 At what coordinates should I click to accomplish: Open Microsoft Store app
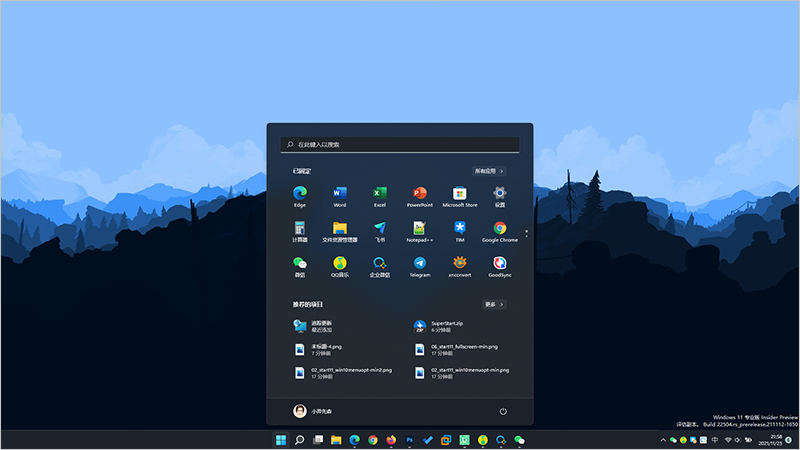[x=459, y=194]
